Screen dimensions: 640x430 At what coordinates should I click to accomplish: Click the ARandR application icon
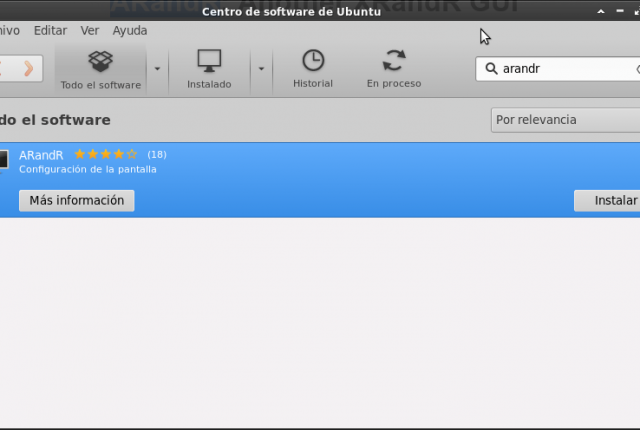[x=3, y=160]
